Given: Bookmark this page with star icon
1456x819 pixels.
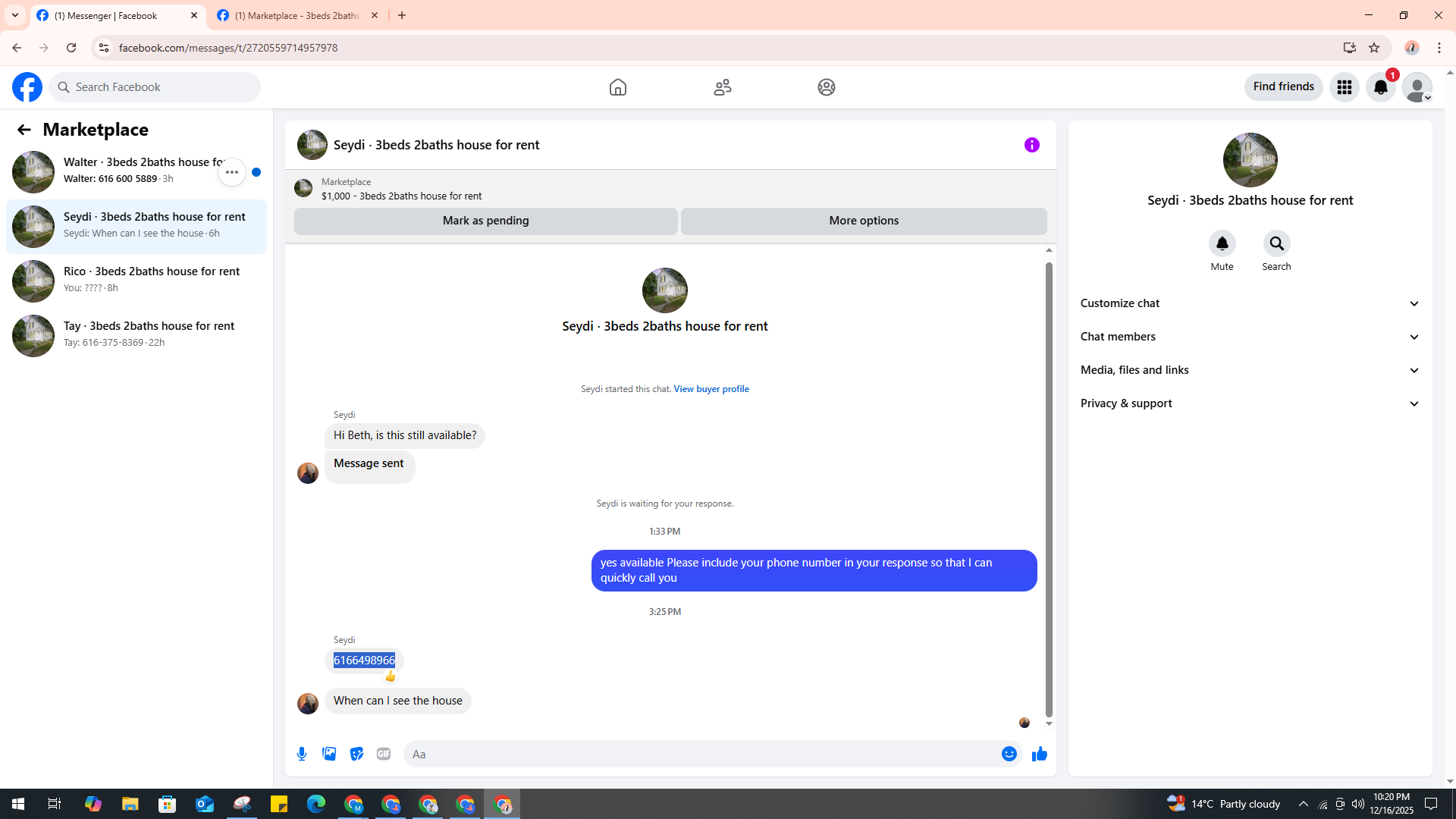Looking at the screenshot, I should 1374,48.
